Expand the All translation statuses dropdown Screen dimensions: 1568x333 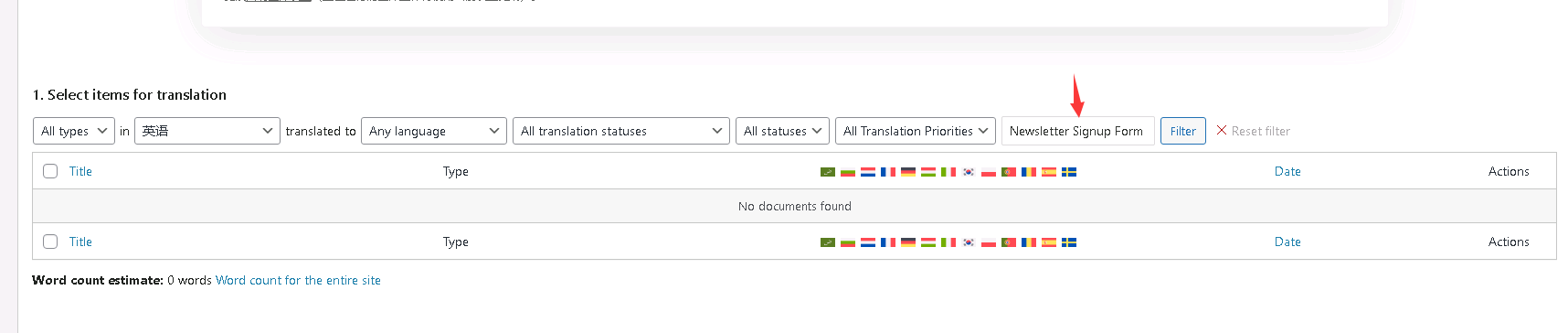pos(621,131)
